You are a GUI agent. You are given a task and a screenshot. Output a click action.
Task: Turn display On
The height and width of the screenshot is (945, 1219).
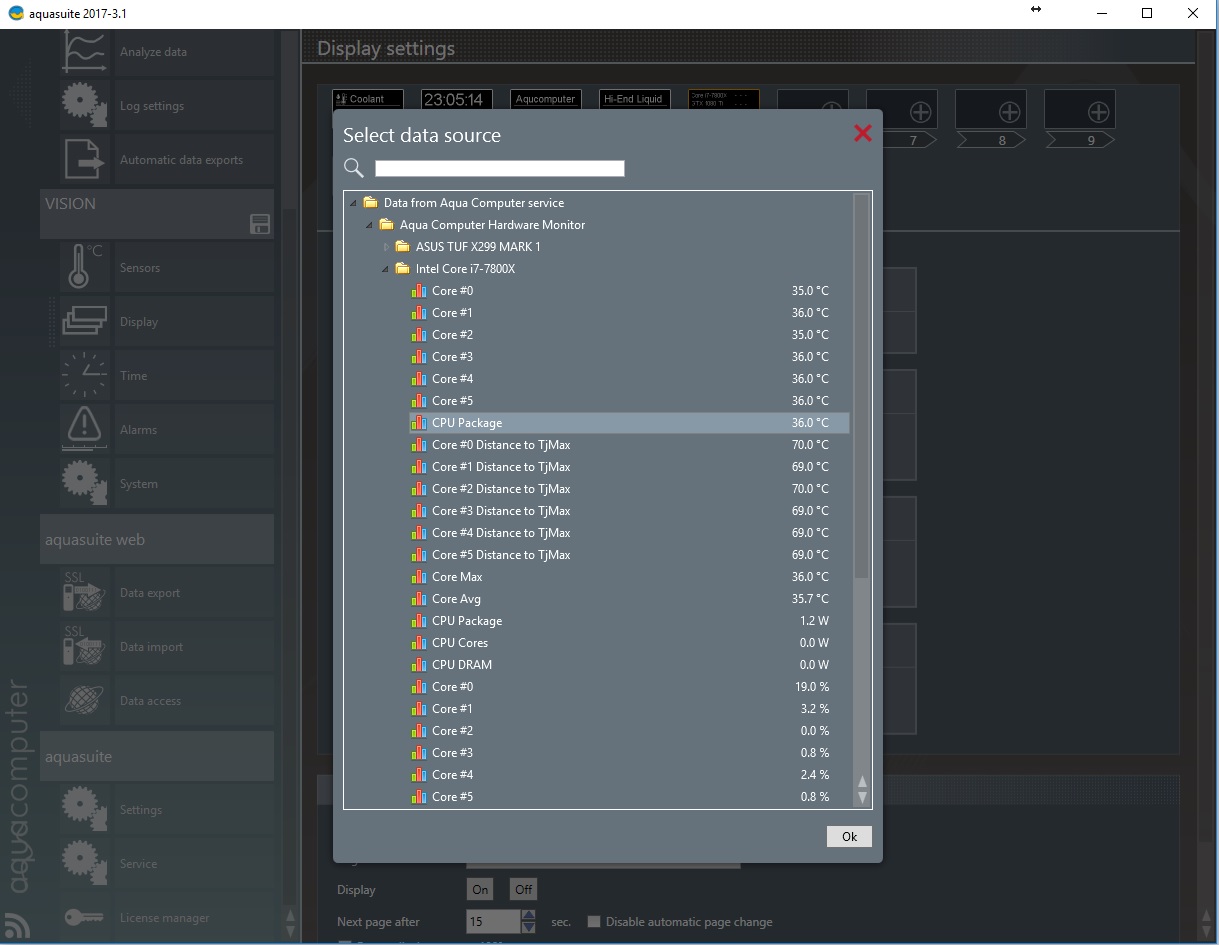(480, 889)
